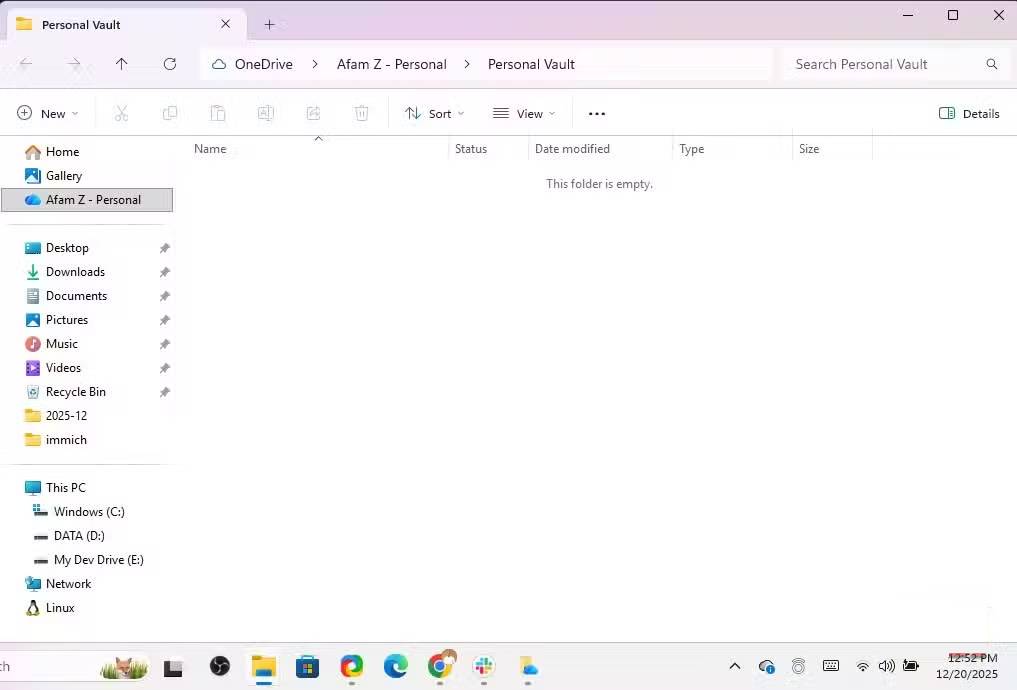The height and width of the screenshot is (690, 1017).
Task: Open the Sort options dropdown
Action: pos(435,113)
